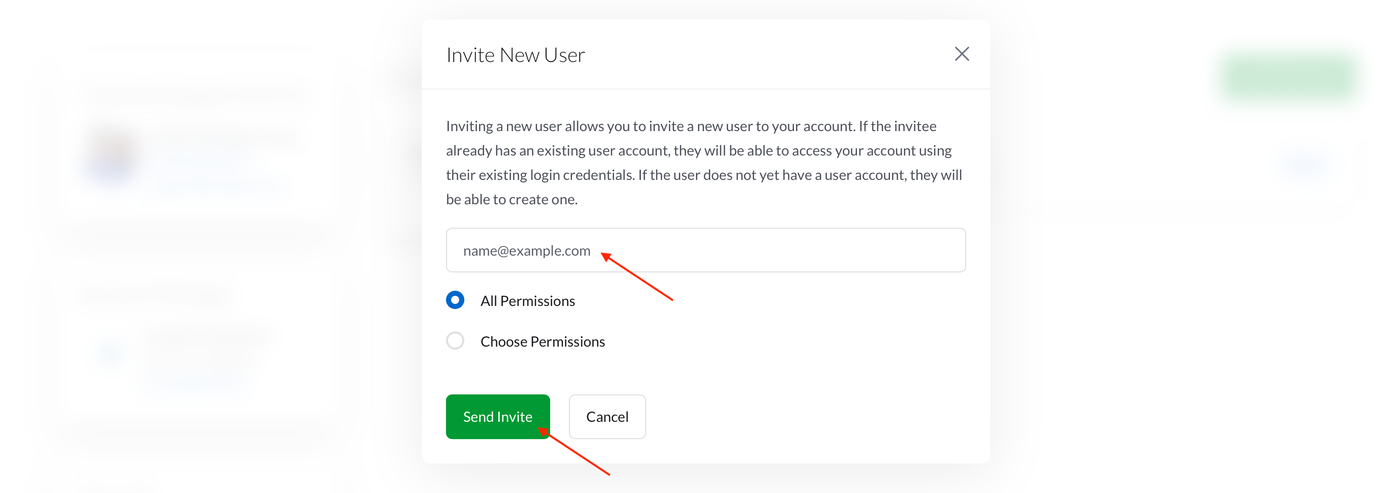Click the "All Permissions" label text

pos(527,301)
